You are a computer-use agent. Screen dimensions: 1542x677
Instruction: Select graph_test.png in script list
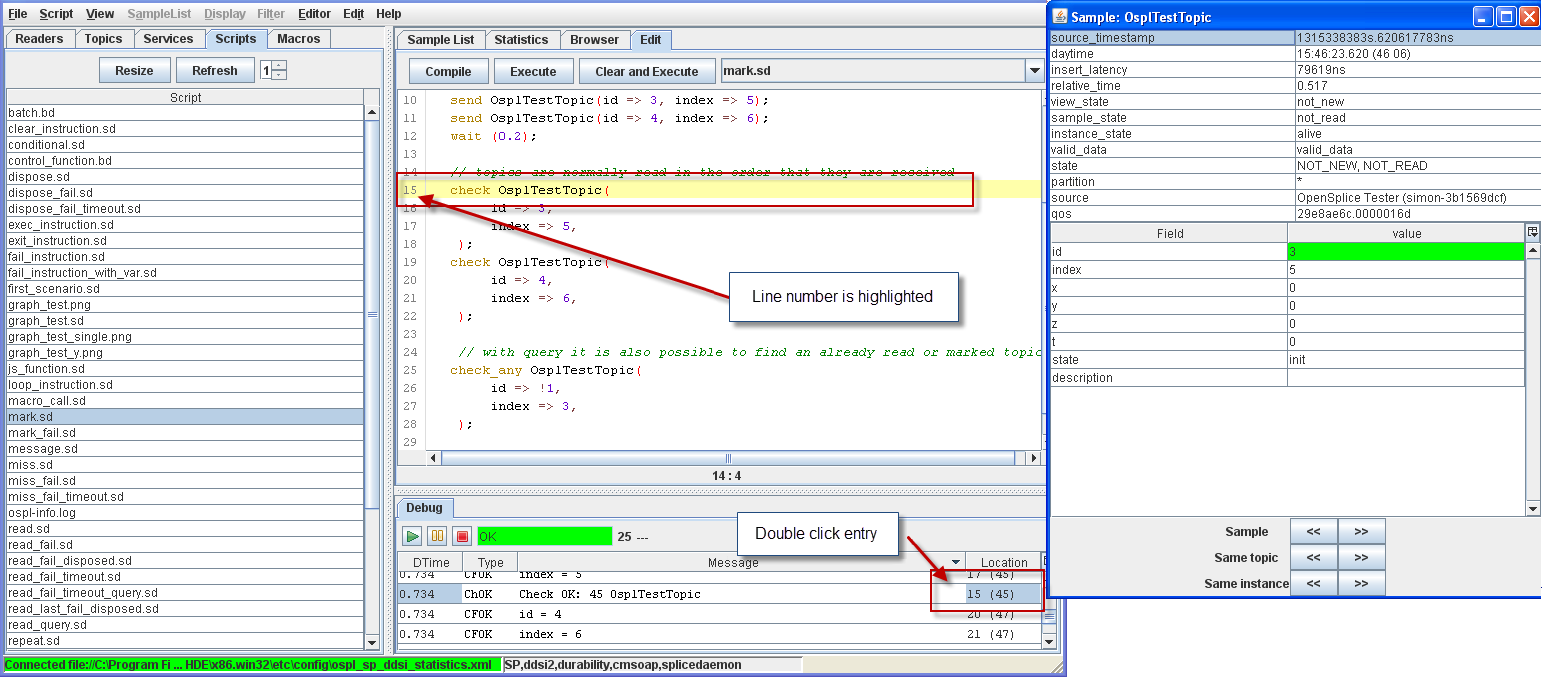[x=185, y=305]
